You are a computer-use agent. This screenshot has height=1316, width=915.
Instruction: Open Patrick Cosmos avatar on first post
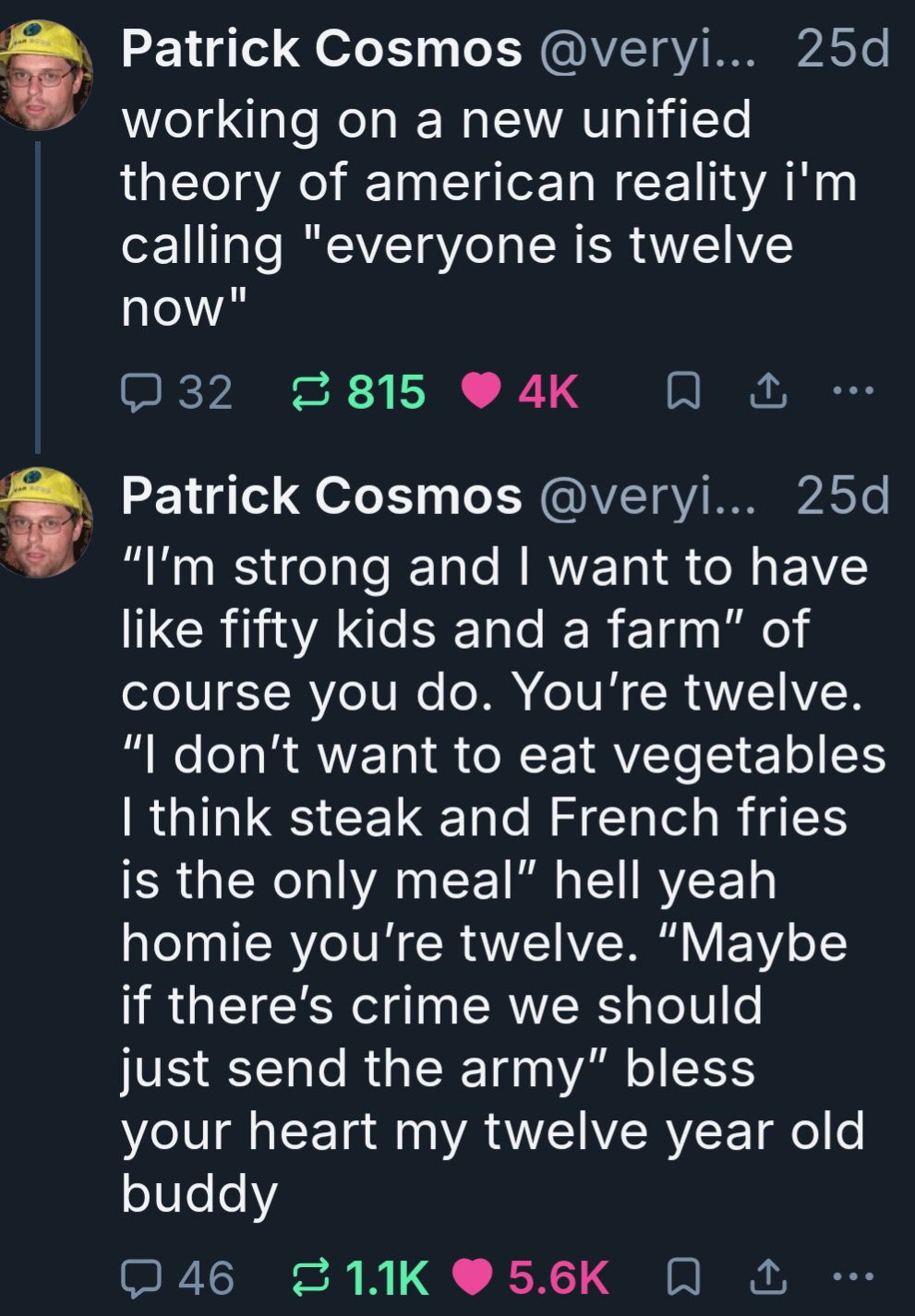[x=44, y=75]
